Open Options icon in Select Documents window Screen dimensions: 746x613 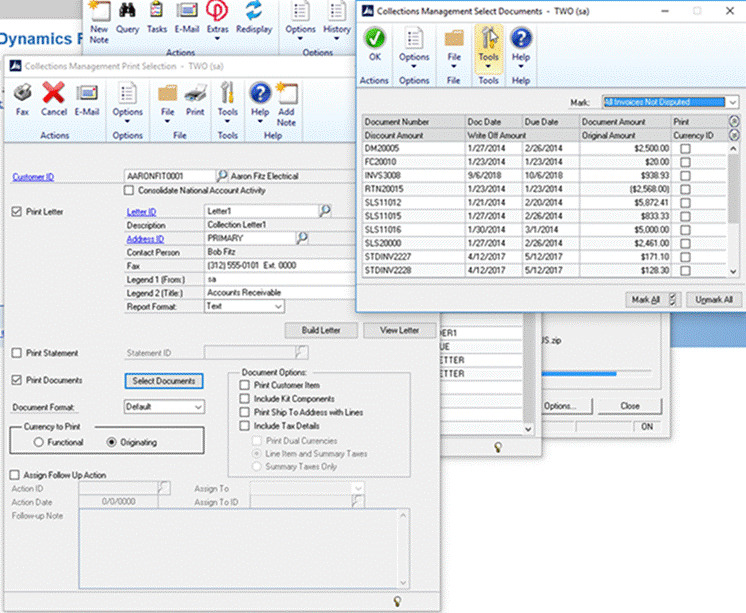pos(413,38)
